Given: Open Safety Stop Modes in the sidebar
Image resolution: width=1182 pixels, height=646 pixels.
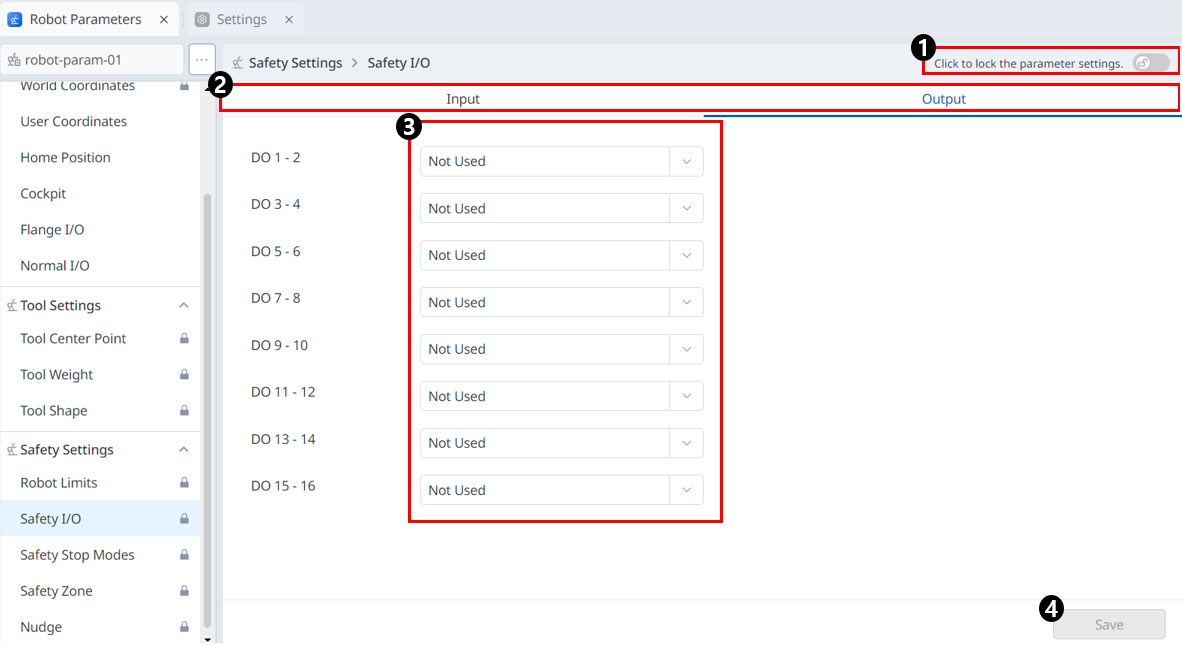Looking at the screenshot, I should (x=77, y=555).
